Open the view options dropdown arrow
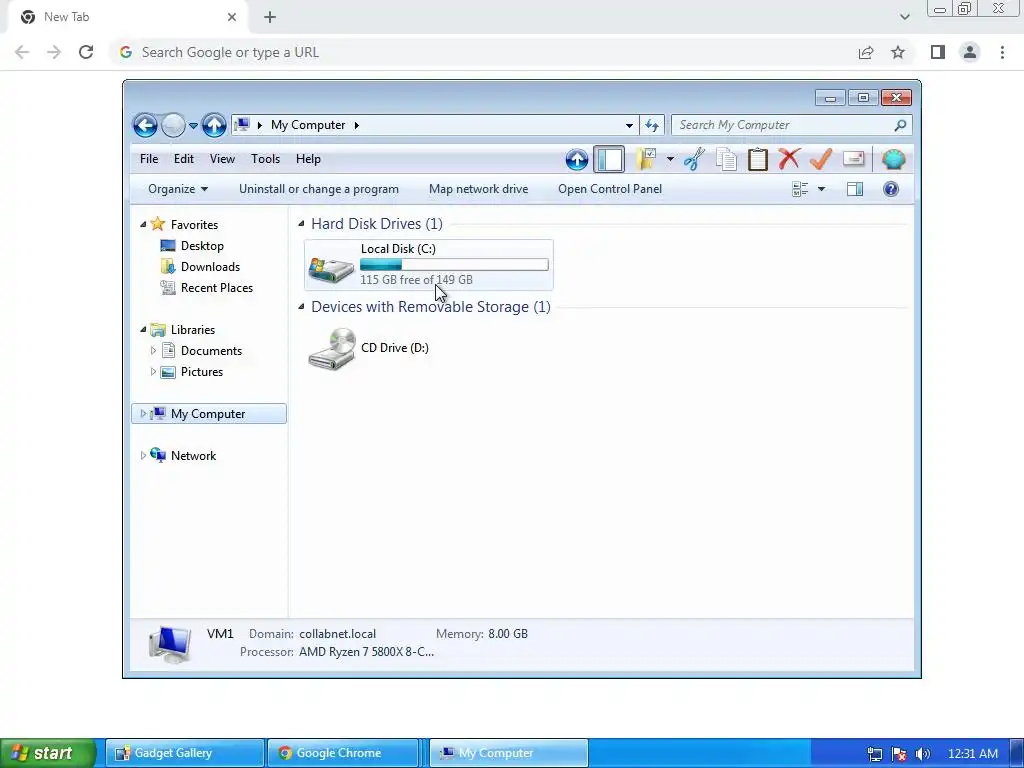This screenshot has width=1024, height=768. point(822,189)
